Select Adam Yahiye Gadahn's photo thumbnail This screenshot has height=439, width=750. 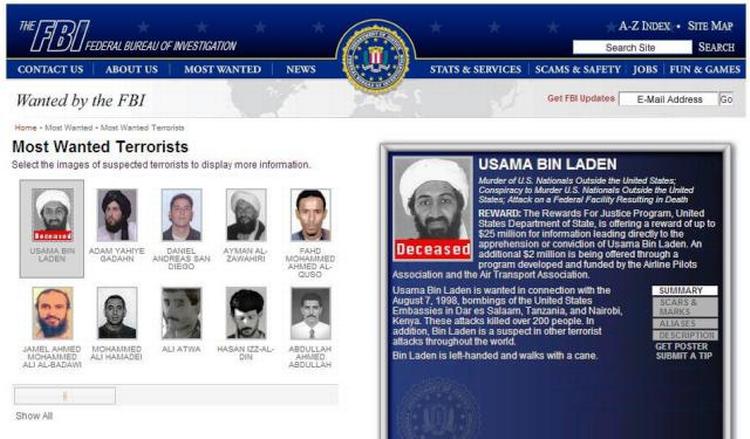(117, 215)
